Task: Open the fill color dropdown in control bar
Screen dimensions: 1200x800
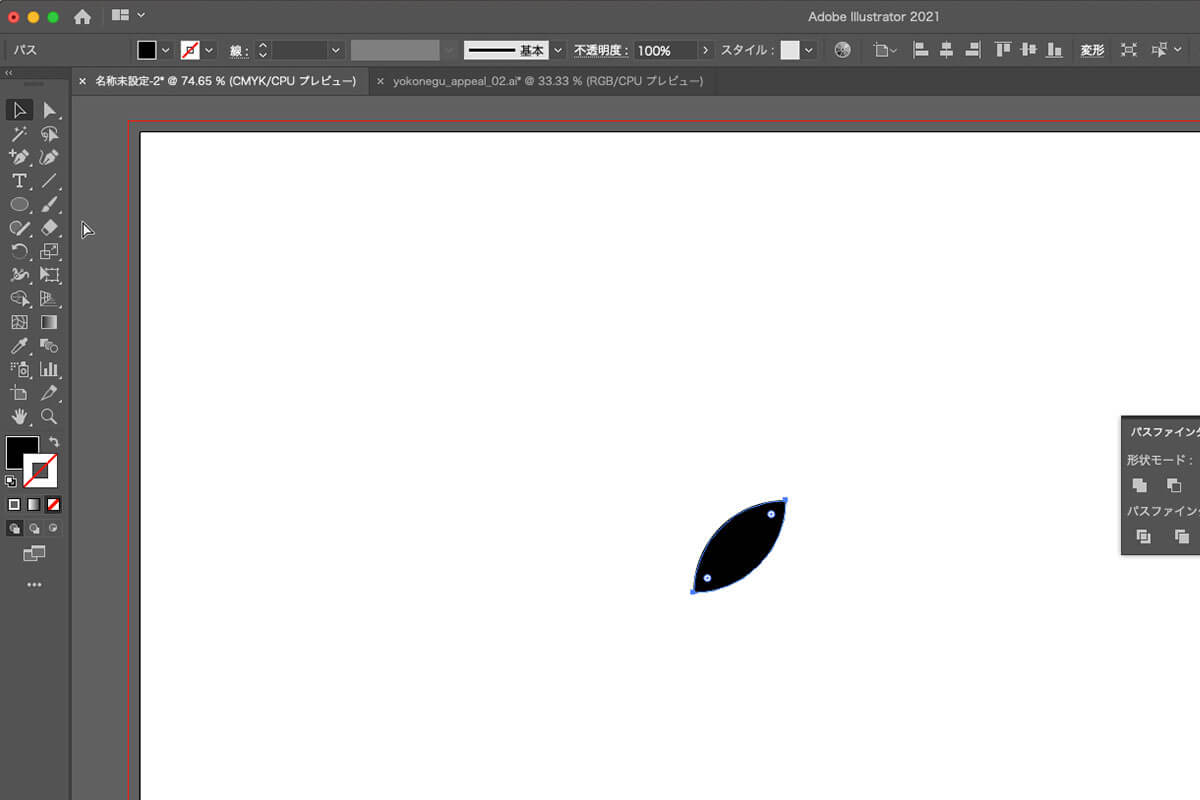Action: pyautogui.click(x=166, y=50)
